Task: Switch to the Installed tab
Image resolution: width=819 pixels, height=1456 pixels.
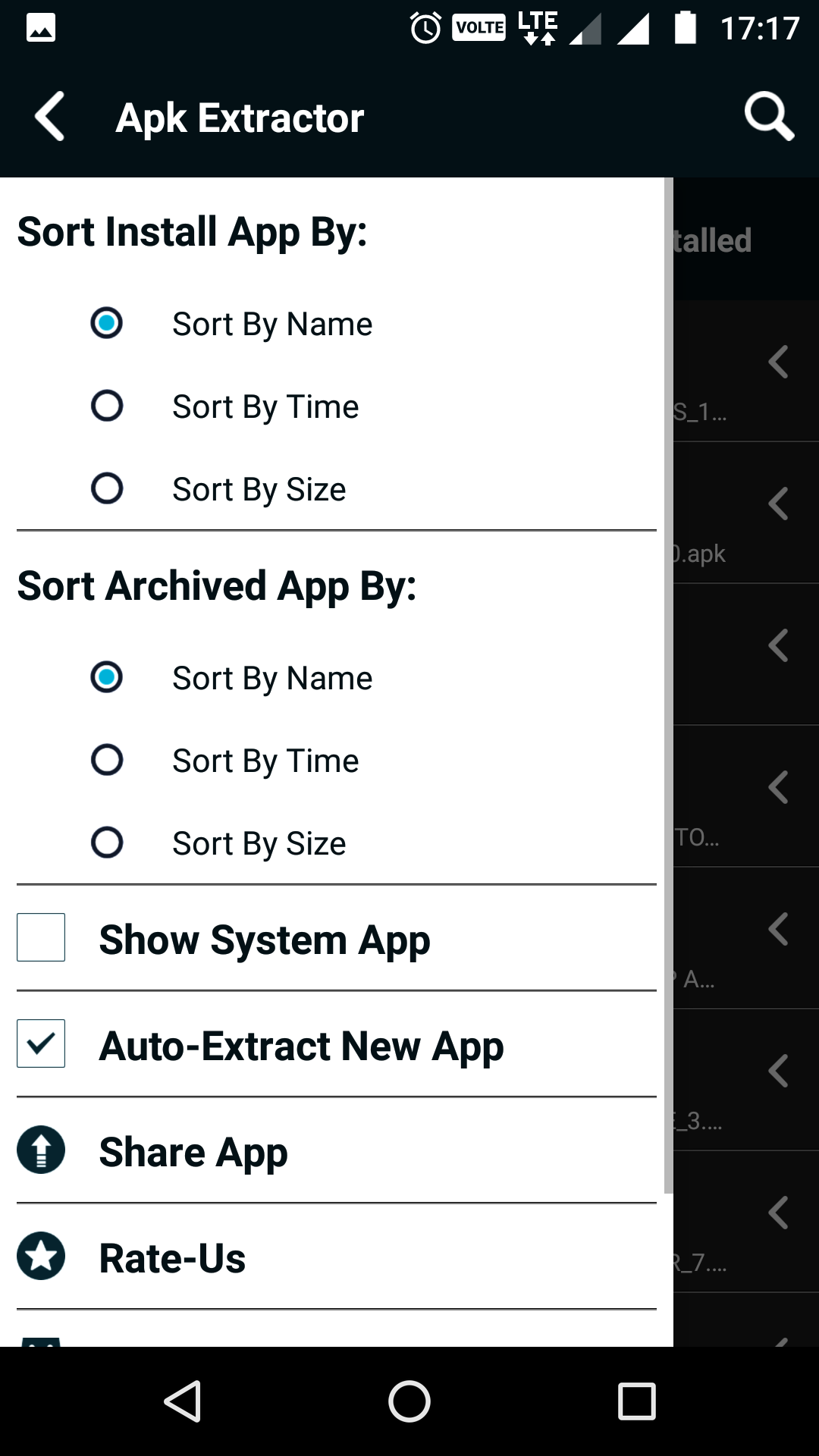Action: tap(713, 240)
